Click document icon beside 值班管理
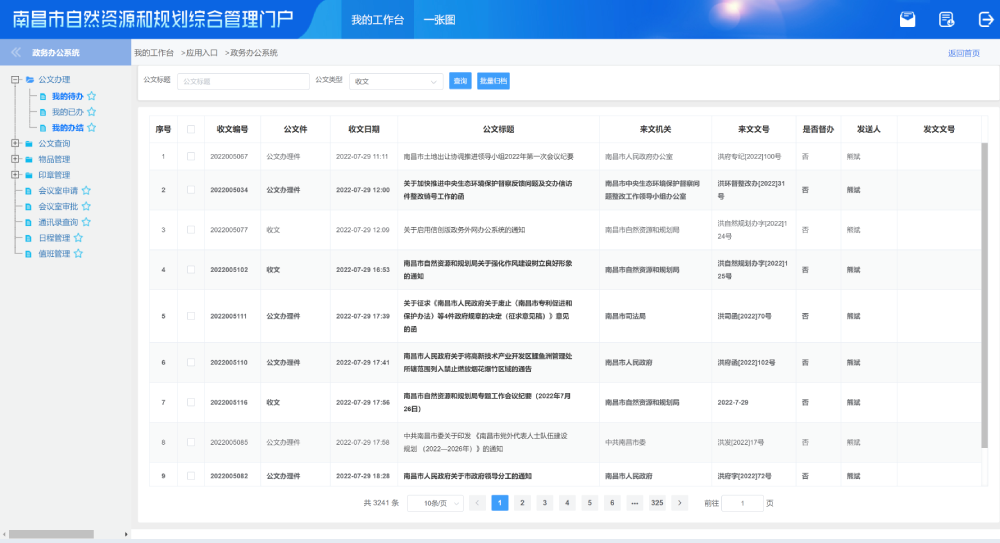 pyautogui.click(x=28, y=254)
